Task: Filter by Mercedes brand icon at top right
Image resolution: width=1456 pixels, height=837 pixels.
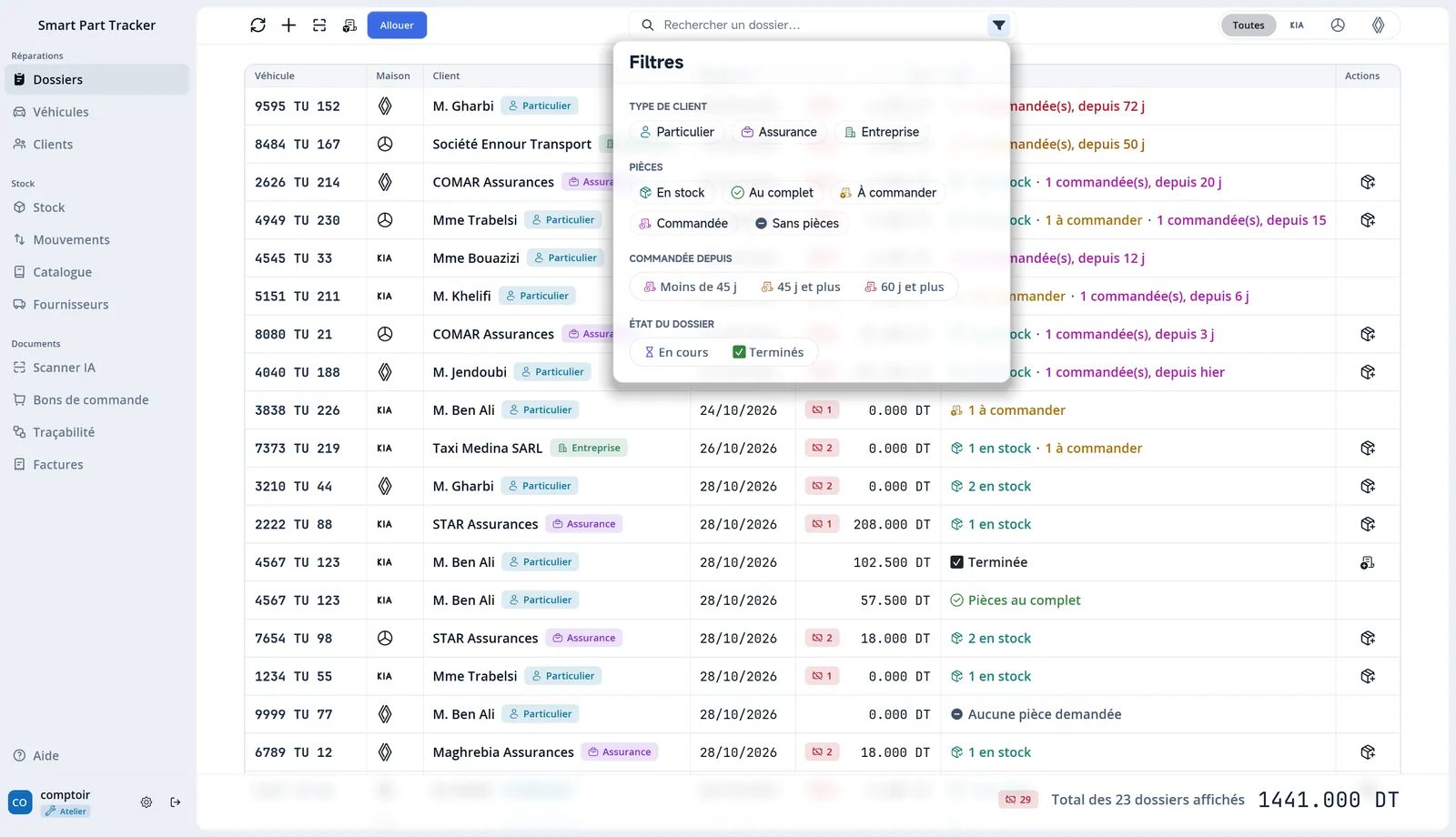Action: coord(1338,25)
